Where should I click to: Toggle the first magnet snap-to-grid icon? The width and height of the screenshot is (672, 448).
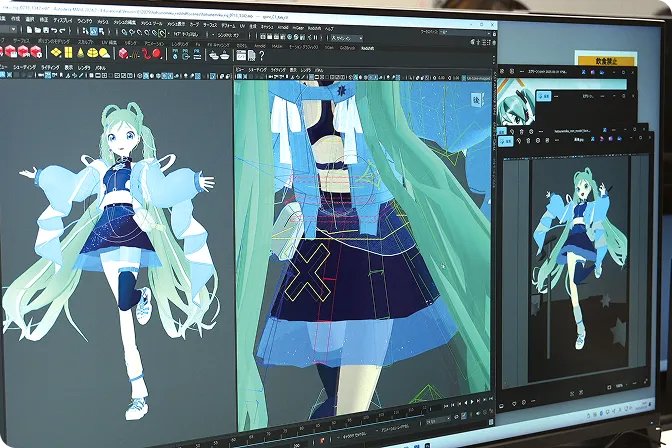pos(125,32)
